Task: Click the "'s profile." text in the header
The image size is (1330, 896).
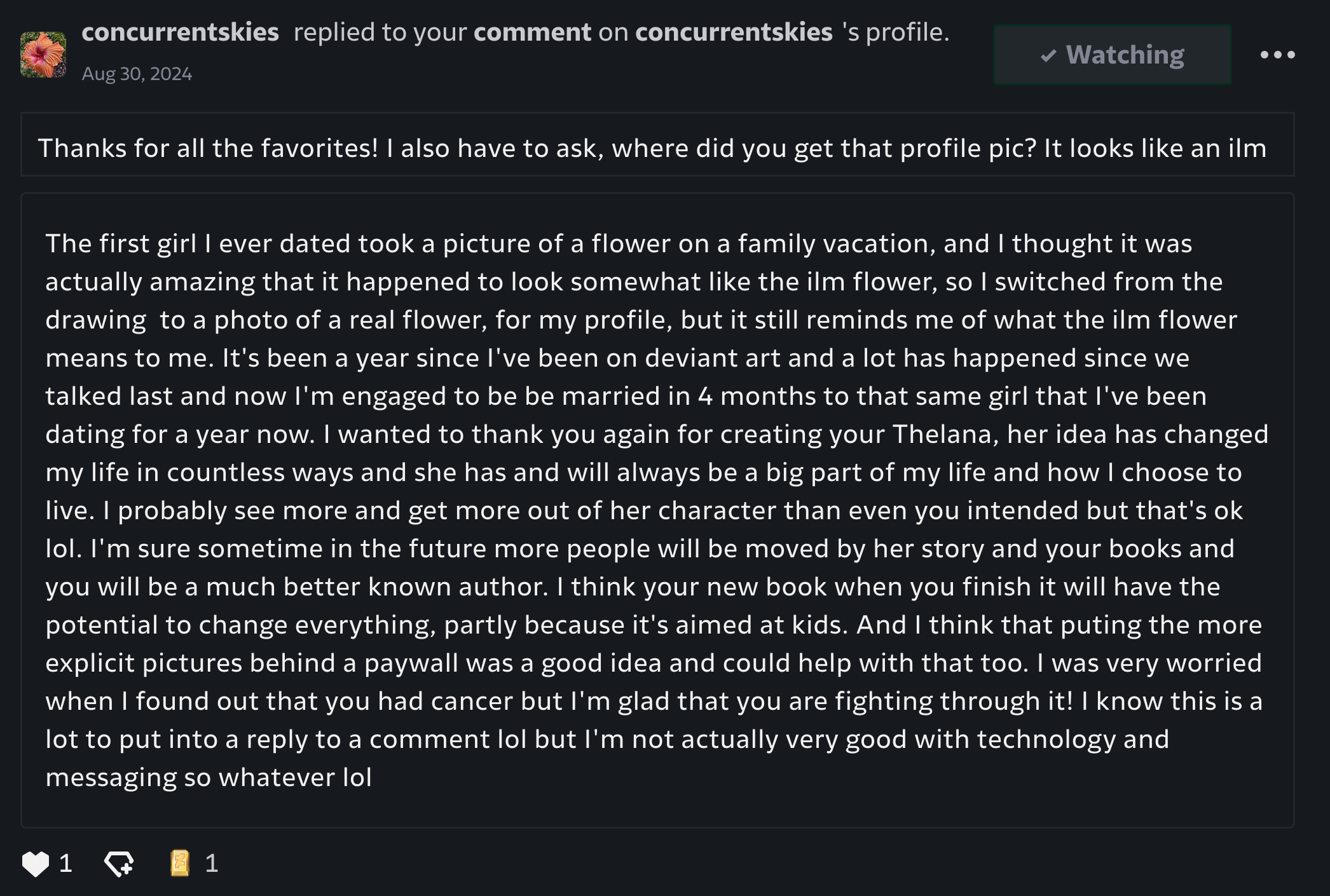Action: 896,32
